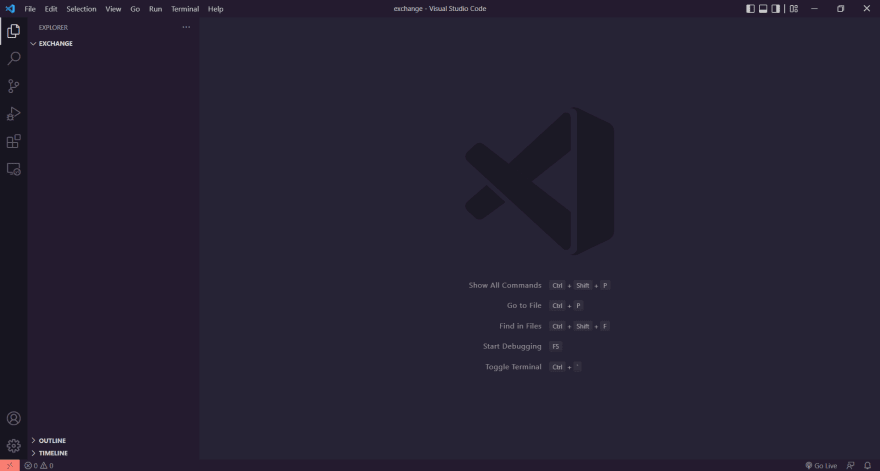Click the Accounts icon
The height and width of the screenshot is (471, 880).
pyautogui.click(x=13, y=418)
